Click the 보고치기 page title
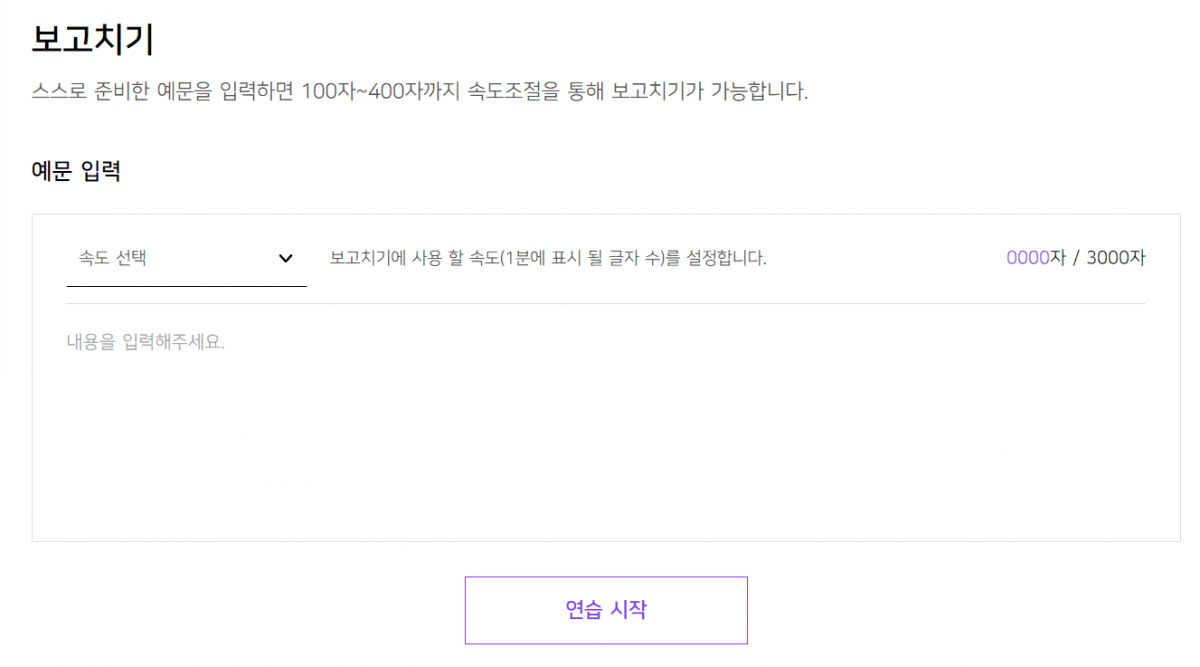Viewport: 1200px width, 667px height. click(92, 39)
